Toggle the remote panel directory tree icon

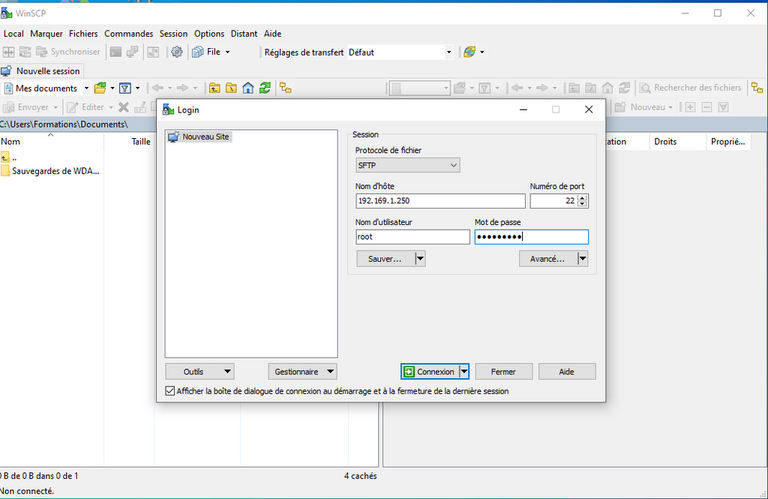coord(757,88)
